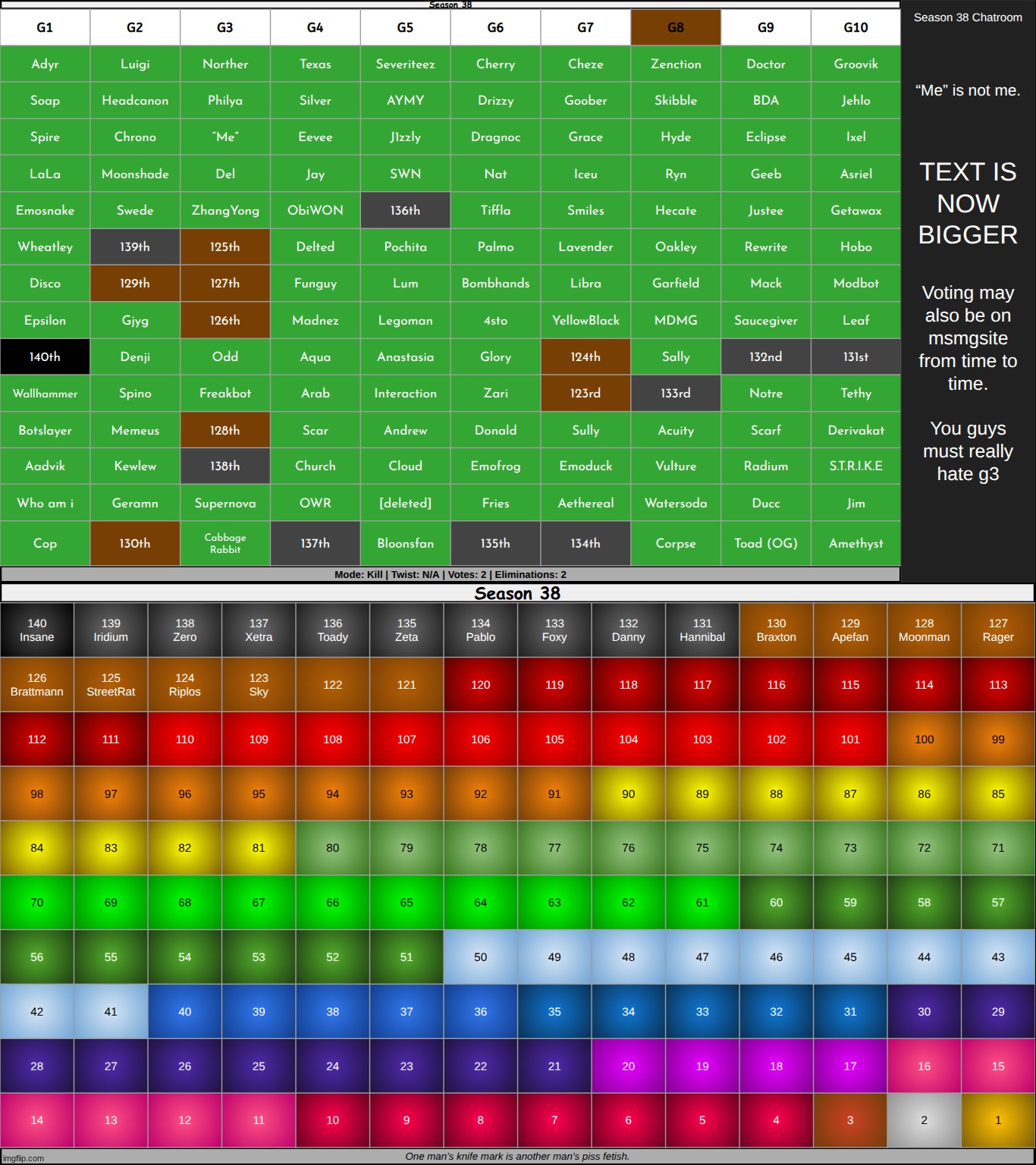Click the 140 Insane placement tile

[x=37, y=630]
